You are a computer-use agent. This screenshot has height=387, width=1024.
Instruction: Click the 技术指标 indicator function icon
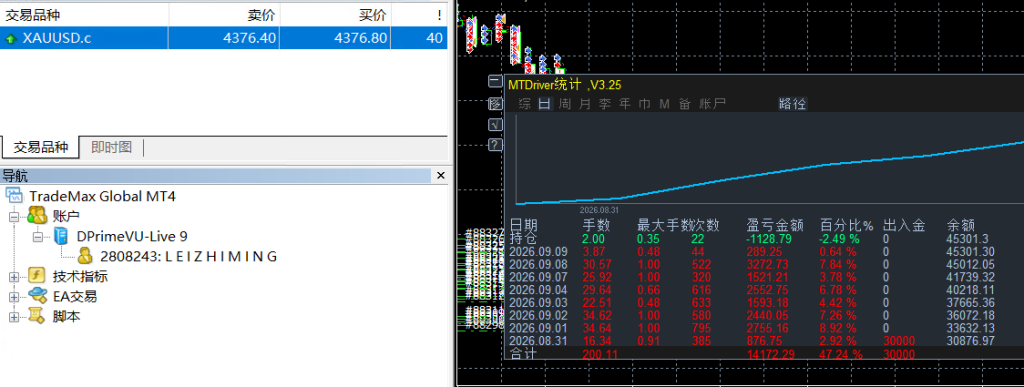pyautogui.click(x=38, y=276)
